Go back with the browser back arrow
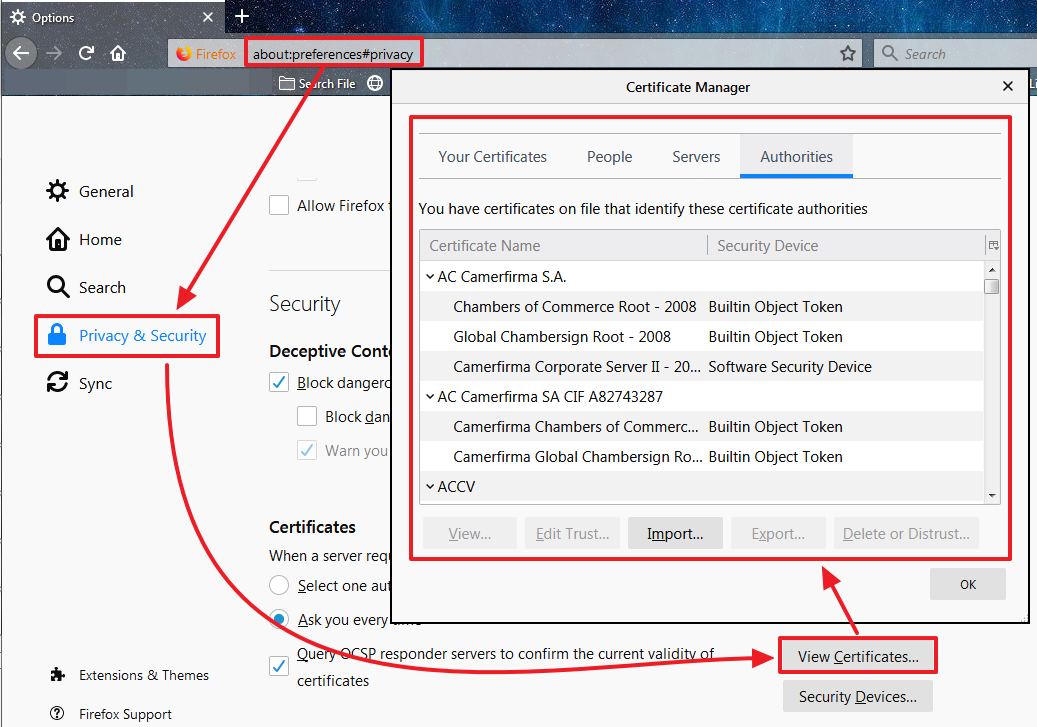 (21, 53)
